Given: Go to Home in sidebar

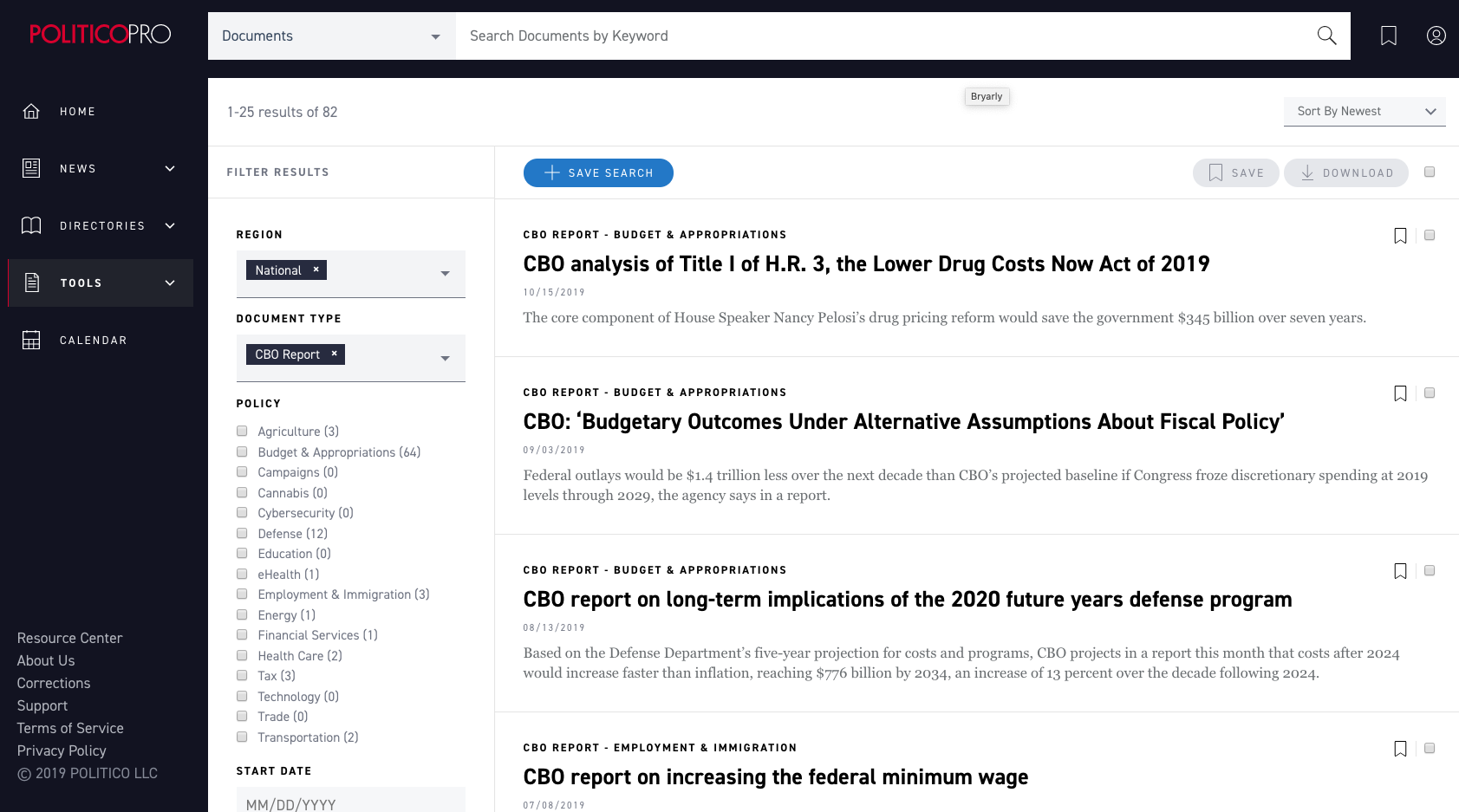Looking at the screenshot, I should [x=77, y=111].
